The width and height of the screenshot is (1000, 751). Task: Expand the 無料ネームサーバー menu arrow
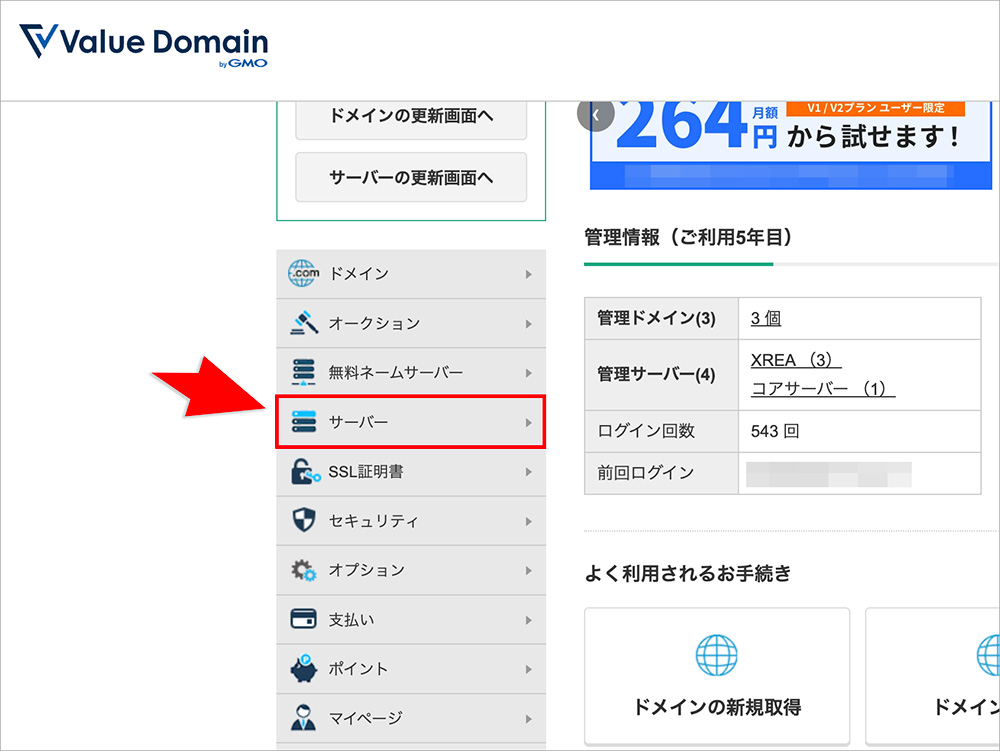pos(529,373)
